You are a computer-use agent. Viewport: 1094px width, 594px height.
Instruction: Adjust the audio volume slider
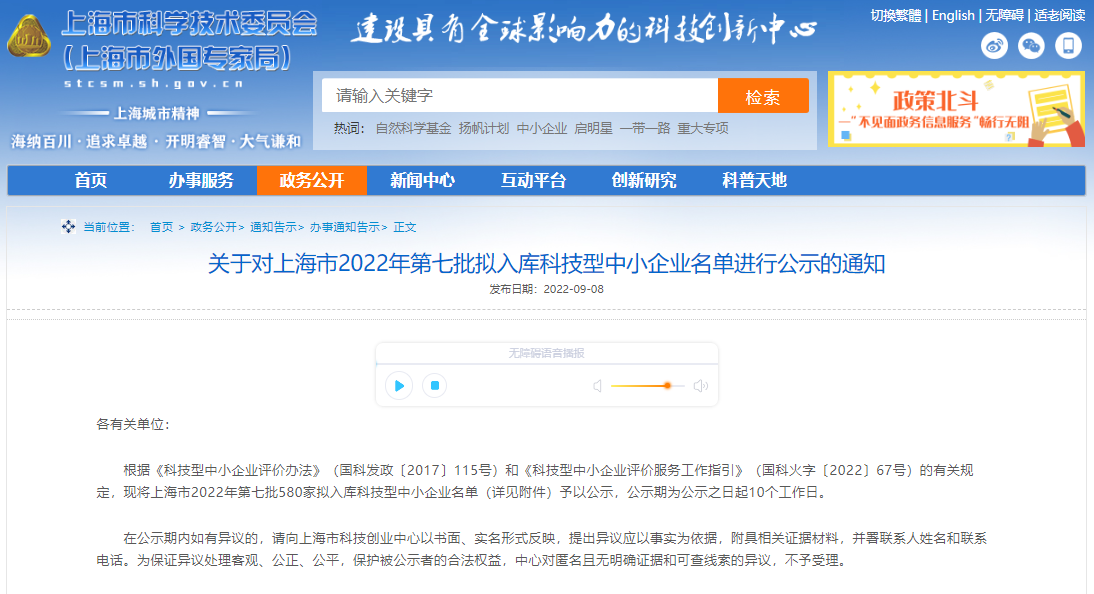tap(666, 386)
